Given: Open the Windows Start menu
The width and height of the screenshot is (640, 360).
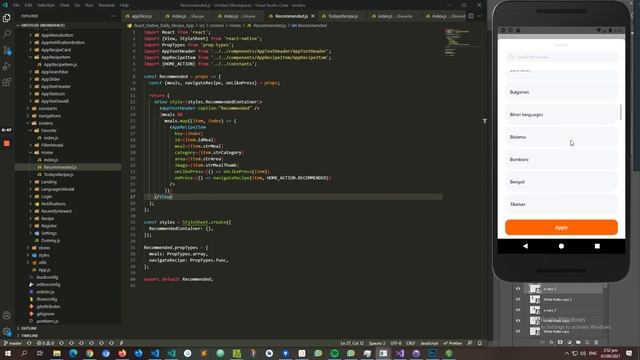Looking at the screenshot, I should coord(7,353).
